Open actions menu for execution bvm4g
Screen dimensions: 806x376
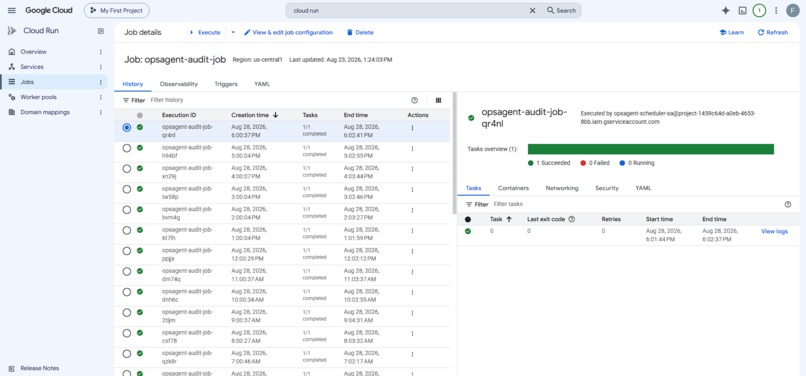click(x=412, y=210)
